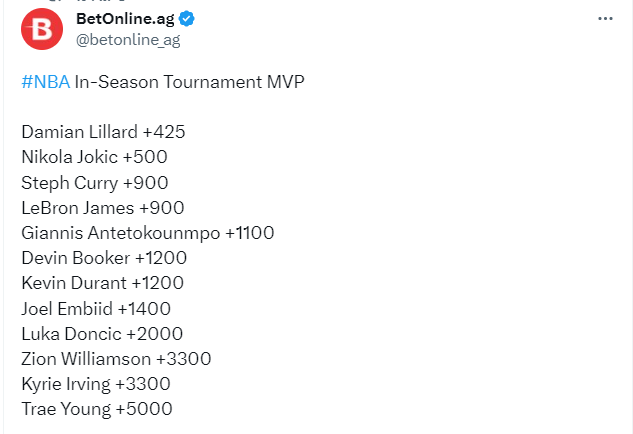This screenshot has width=633, height=434.
Task: Open the #NBA hashtag link
Action: click(45, 81)
